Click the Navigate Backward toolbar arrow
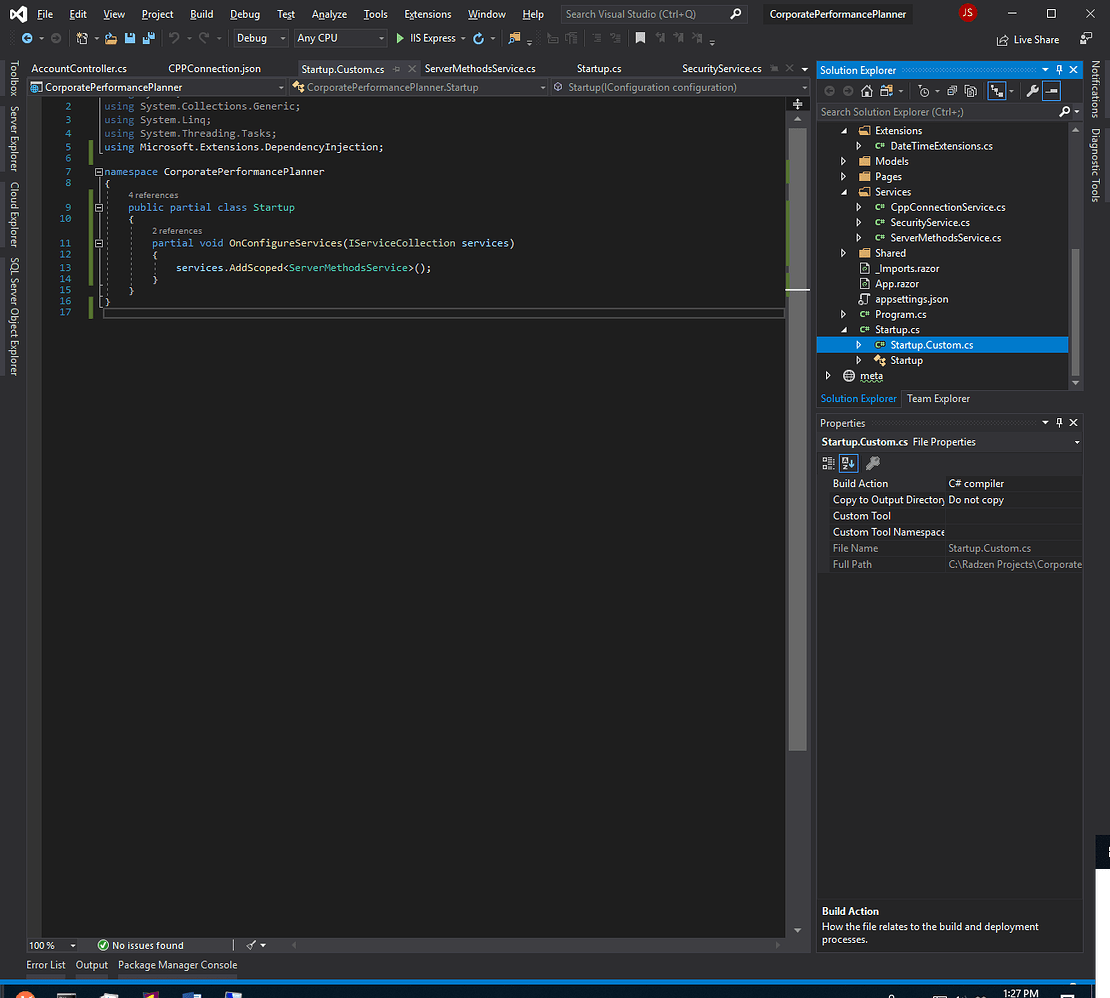The image size is (1110, 998). (27, 38)
